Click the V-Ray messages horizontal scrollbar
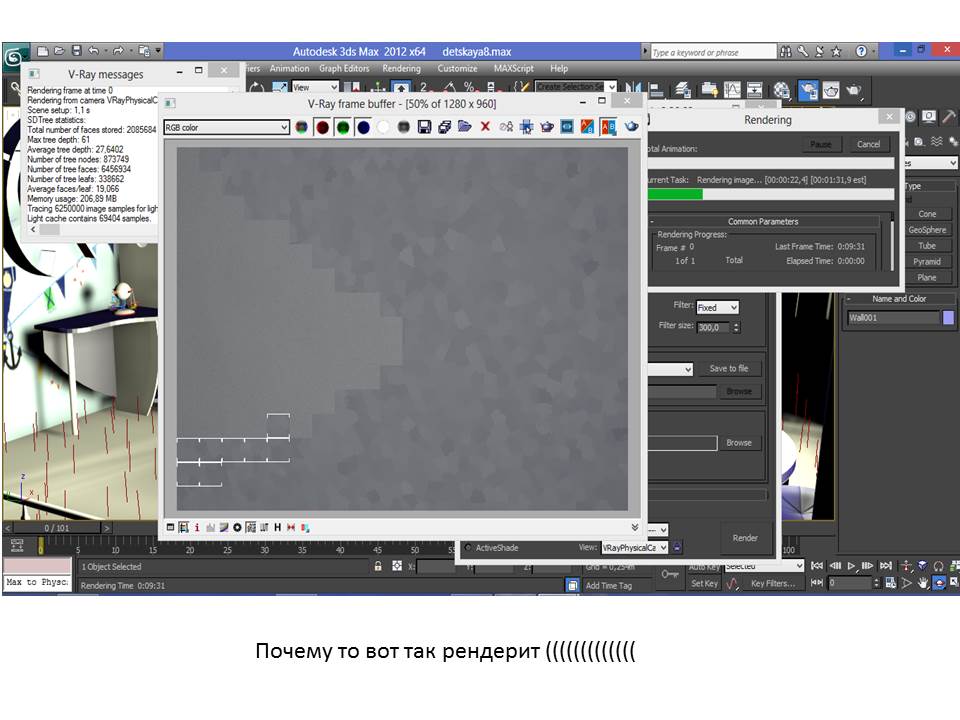 93,230
